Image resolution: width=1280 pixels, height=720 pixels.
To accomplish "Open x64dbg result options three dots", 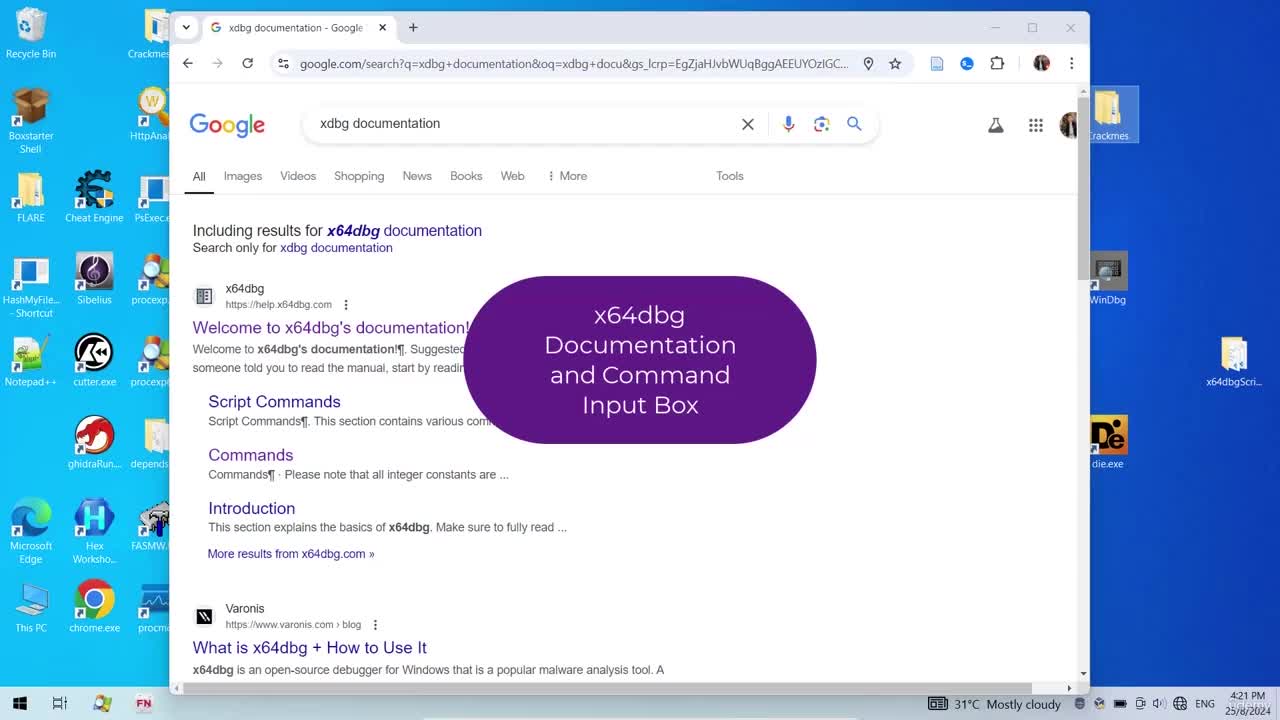I will 346,305.
